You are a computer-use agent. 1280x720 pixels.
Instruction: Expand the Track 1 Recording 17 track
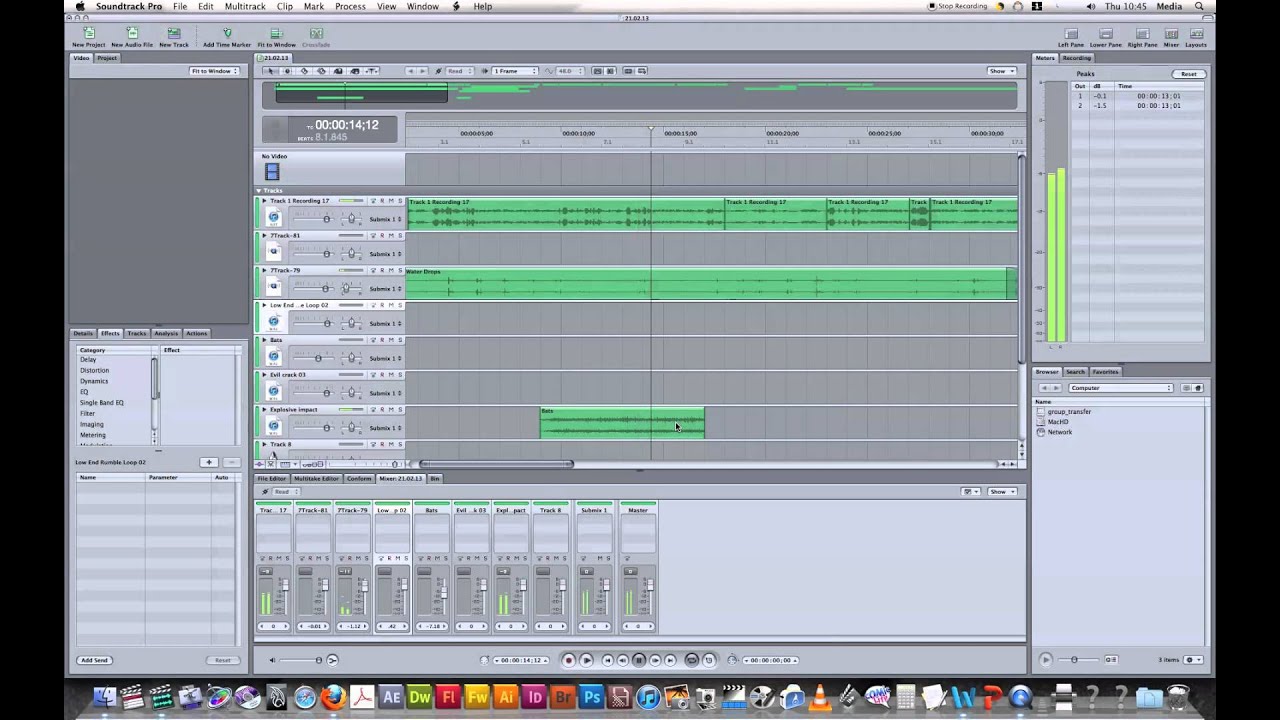264,201
